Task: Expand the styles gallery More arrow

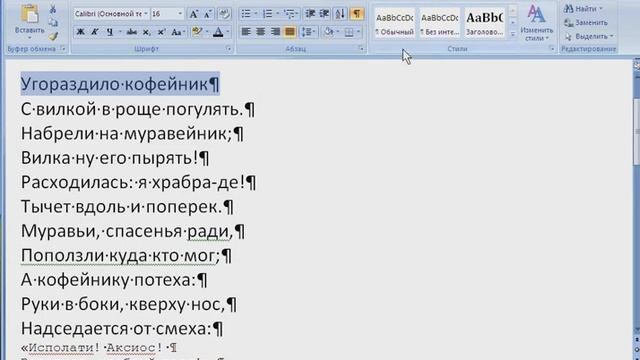Action: coord(513,35)
